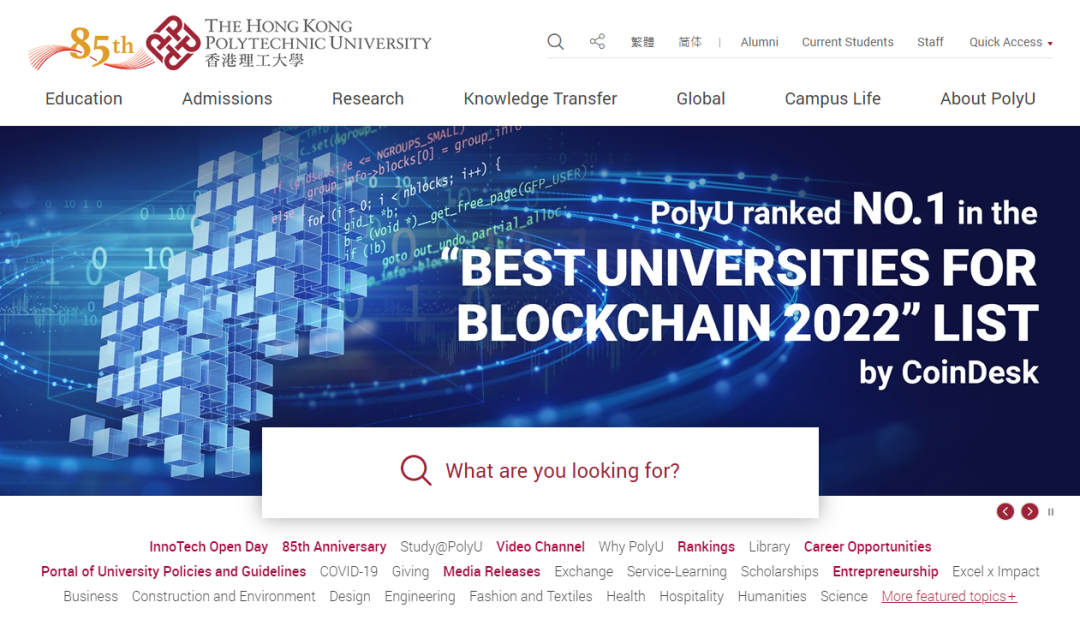The image size is (1080, 620).
Task: Go to previous banner slide arrow
Action: point(1005,512)
